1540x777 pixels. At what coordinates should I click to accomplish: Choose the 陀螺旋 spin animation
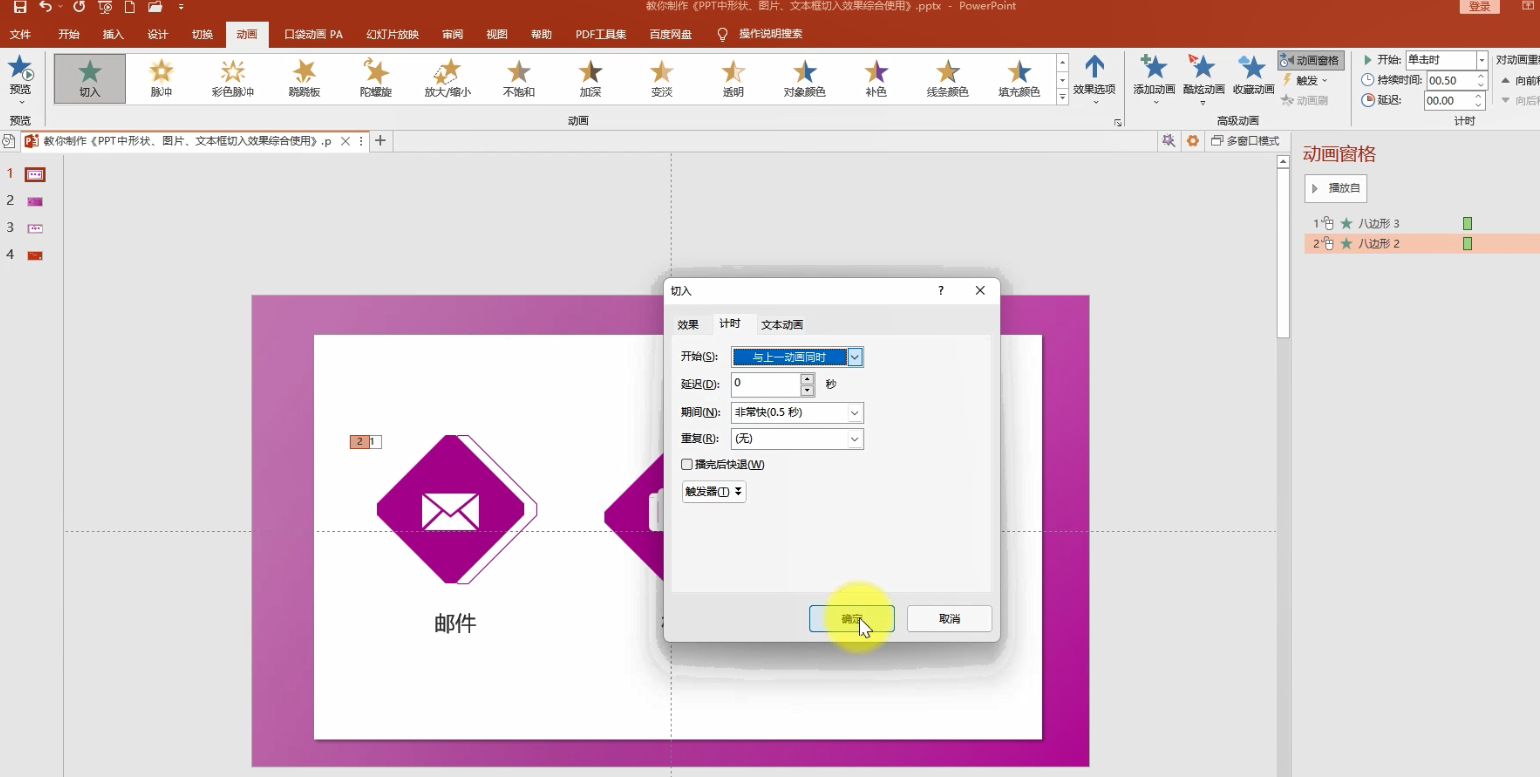pos(375,78)
